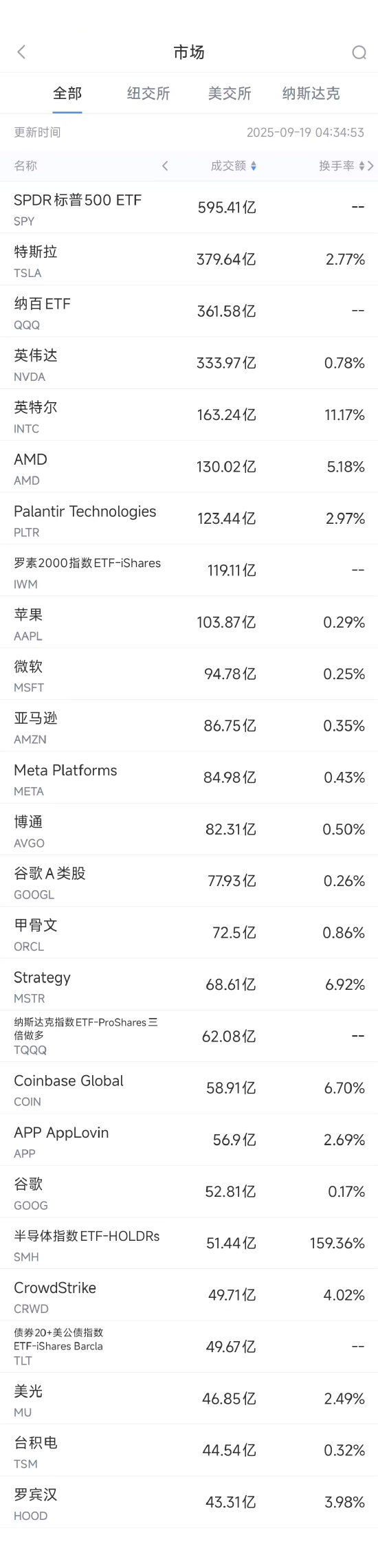Click the left chevron beside 名称 header
378x1568 pixels.
point(165,166)
